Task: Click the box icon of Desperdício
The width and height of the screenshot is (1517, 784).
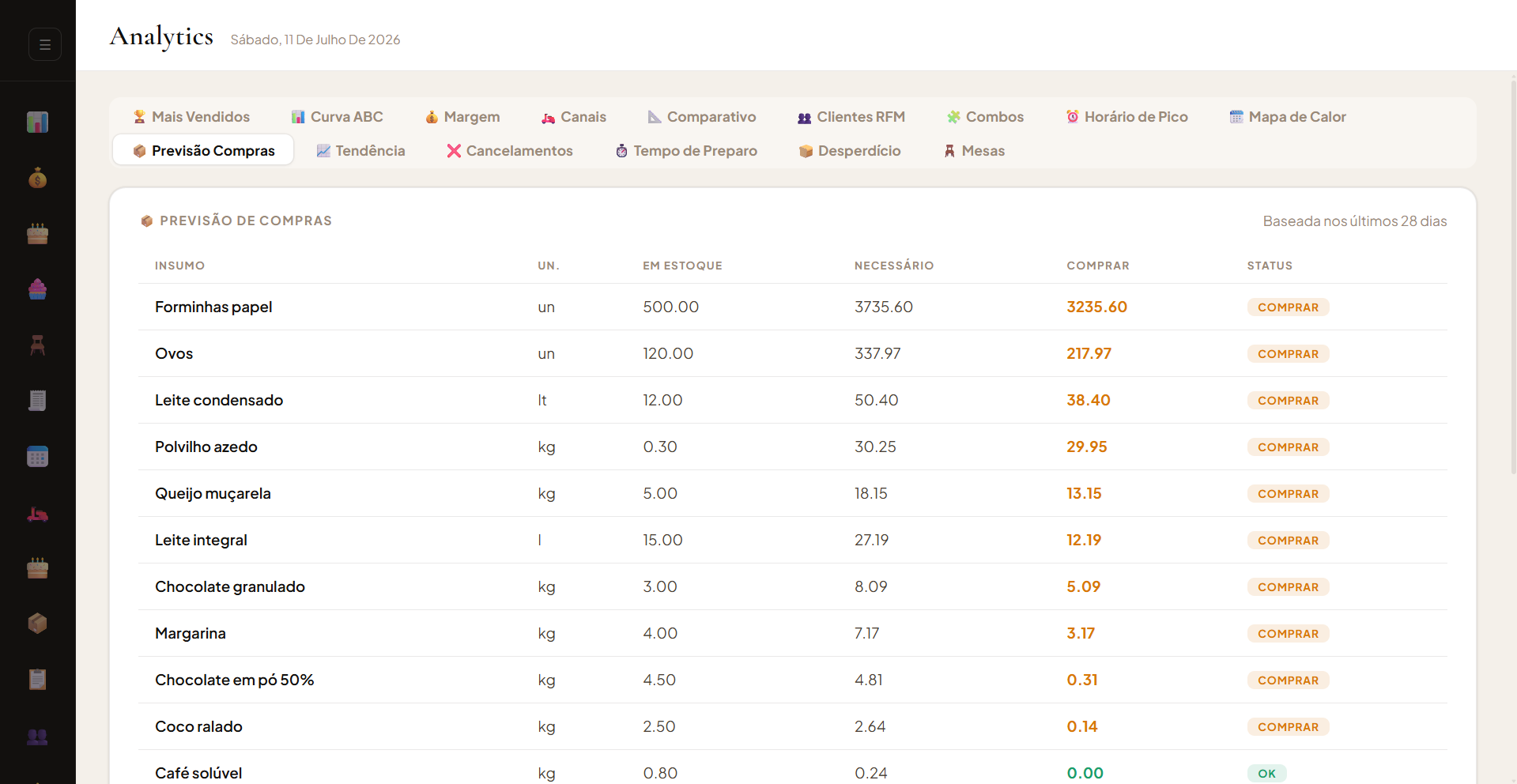Action: pyautogui.click(x=806, y=151)
